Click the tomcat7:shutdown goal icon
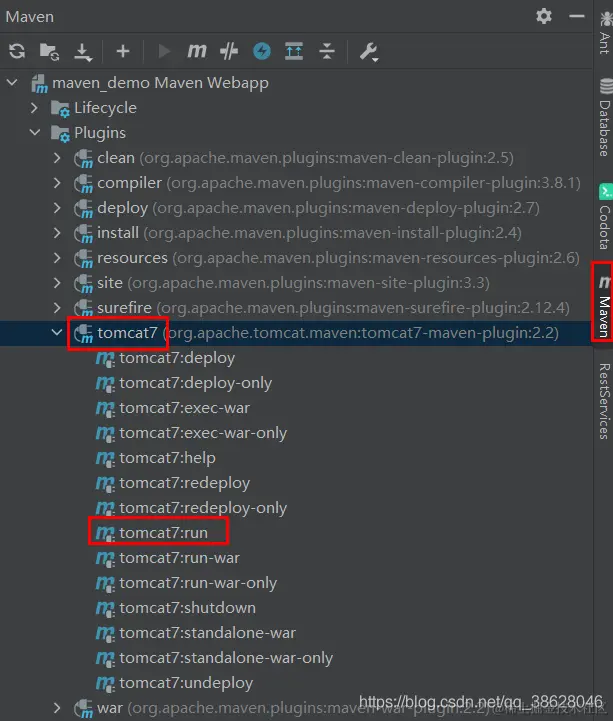This screenshot has width=613, height=721. [105, 608]
